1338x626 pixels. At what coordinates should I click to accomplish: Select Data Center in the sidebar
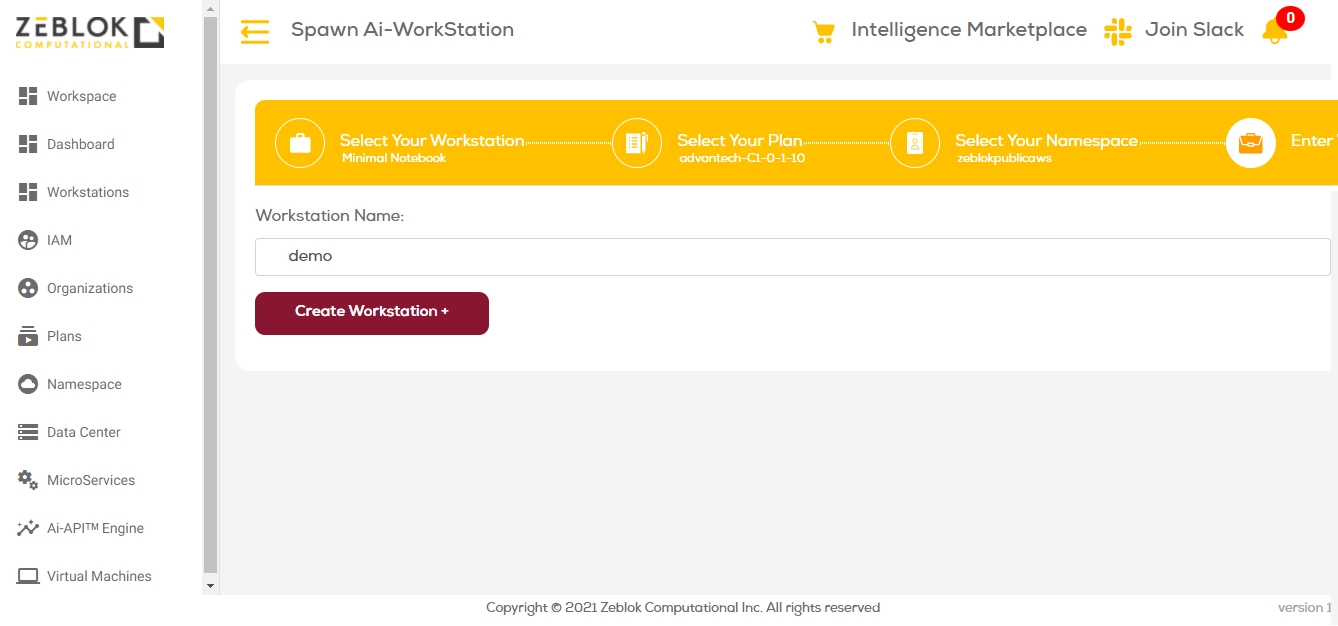pos(83,432)
